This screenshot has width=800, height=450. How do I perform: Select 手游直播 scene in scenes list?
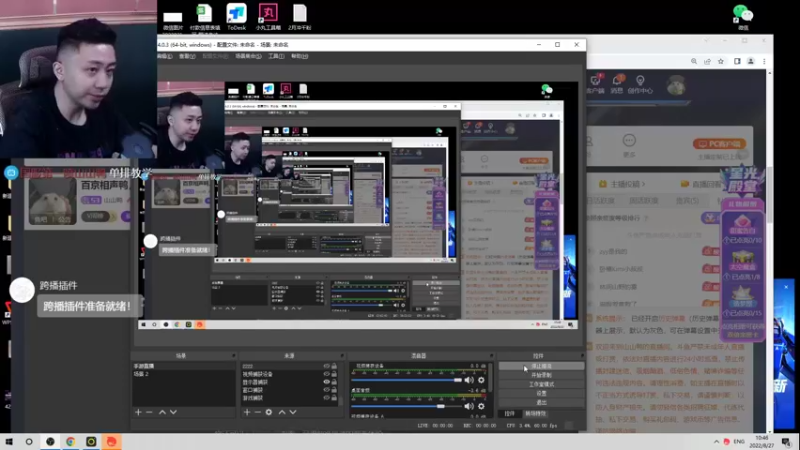click(x=183, y=366)
